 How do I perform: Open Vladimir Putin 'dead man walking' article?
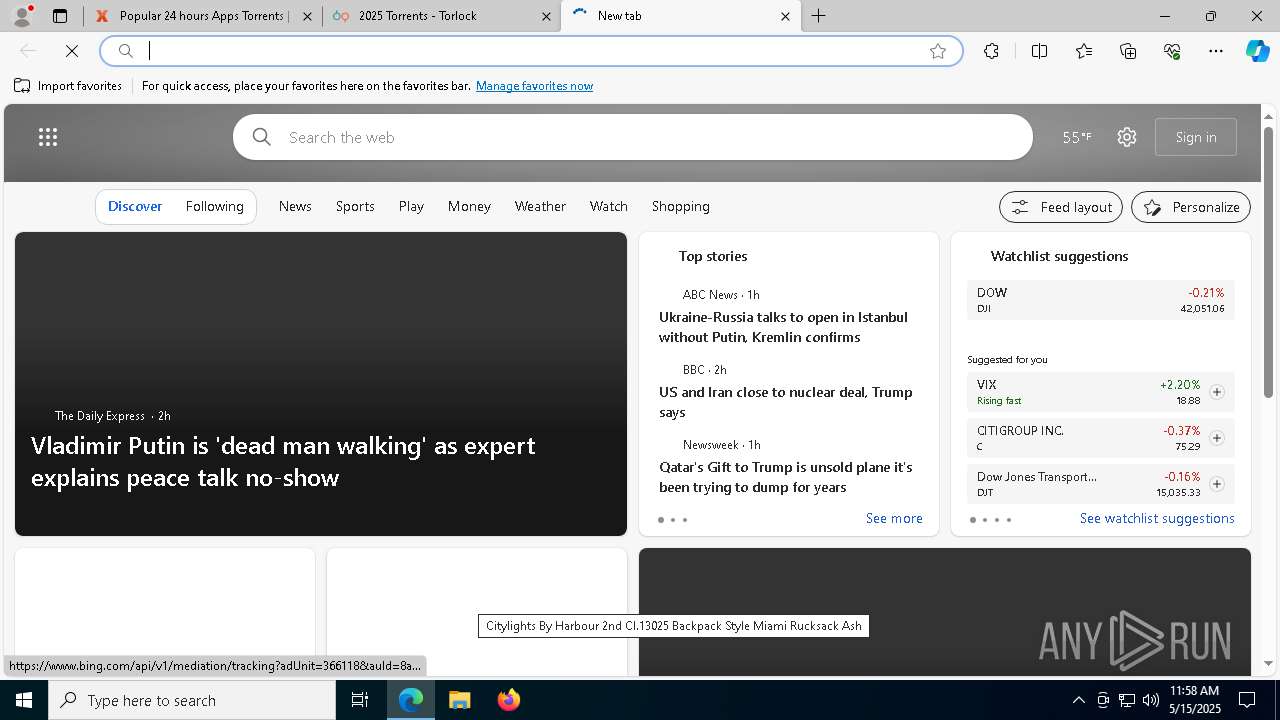click(x=283, y=461)
